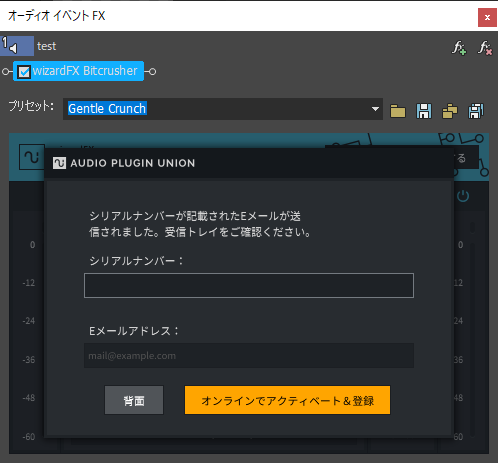Click the multiple floppy disks save icon
498x463 pixels.
[476, 111]
